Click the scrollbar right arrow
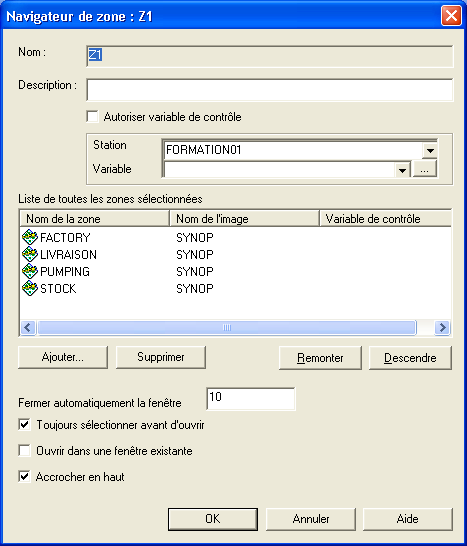This screenshot has width=467, height=546. click(442, 328)
